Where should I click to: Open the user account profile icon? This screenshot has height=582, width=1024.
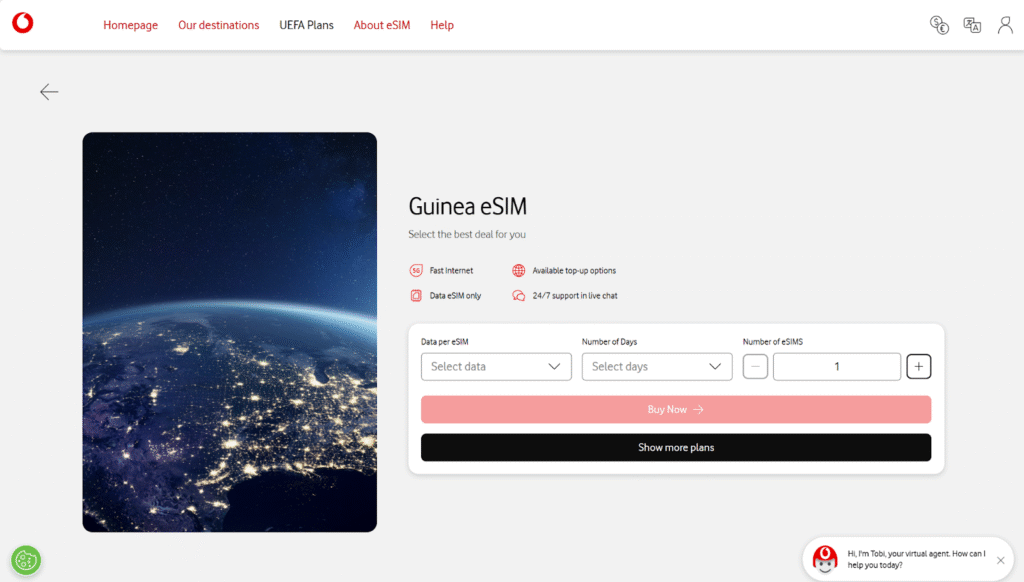point(1005,25)
